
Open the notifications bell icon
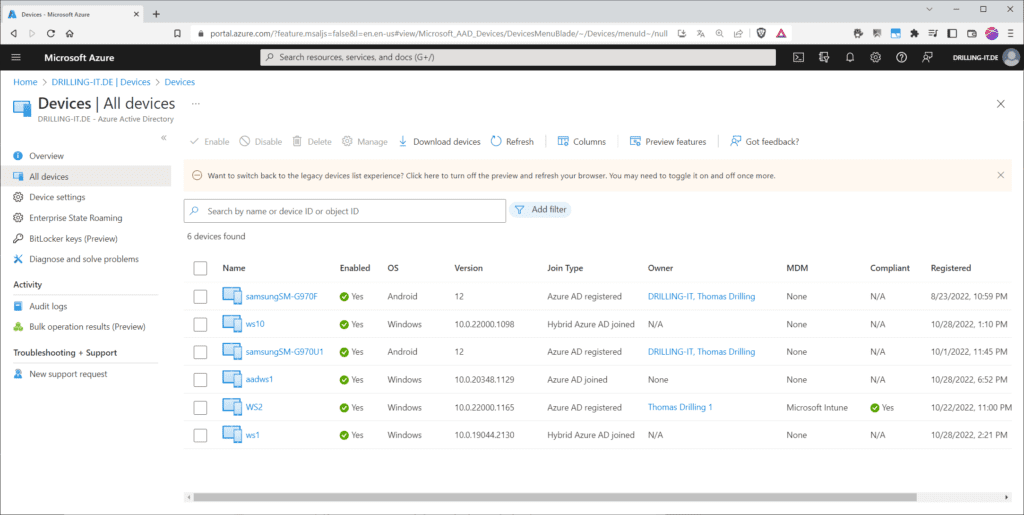click(850, 57)
